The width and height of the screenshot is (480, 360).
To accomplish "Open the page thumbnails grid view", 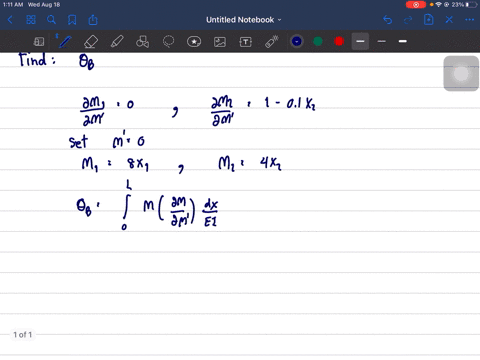I will (31, 20).
